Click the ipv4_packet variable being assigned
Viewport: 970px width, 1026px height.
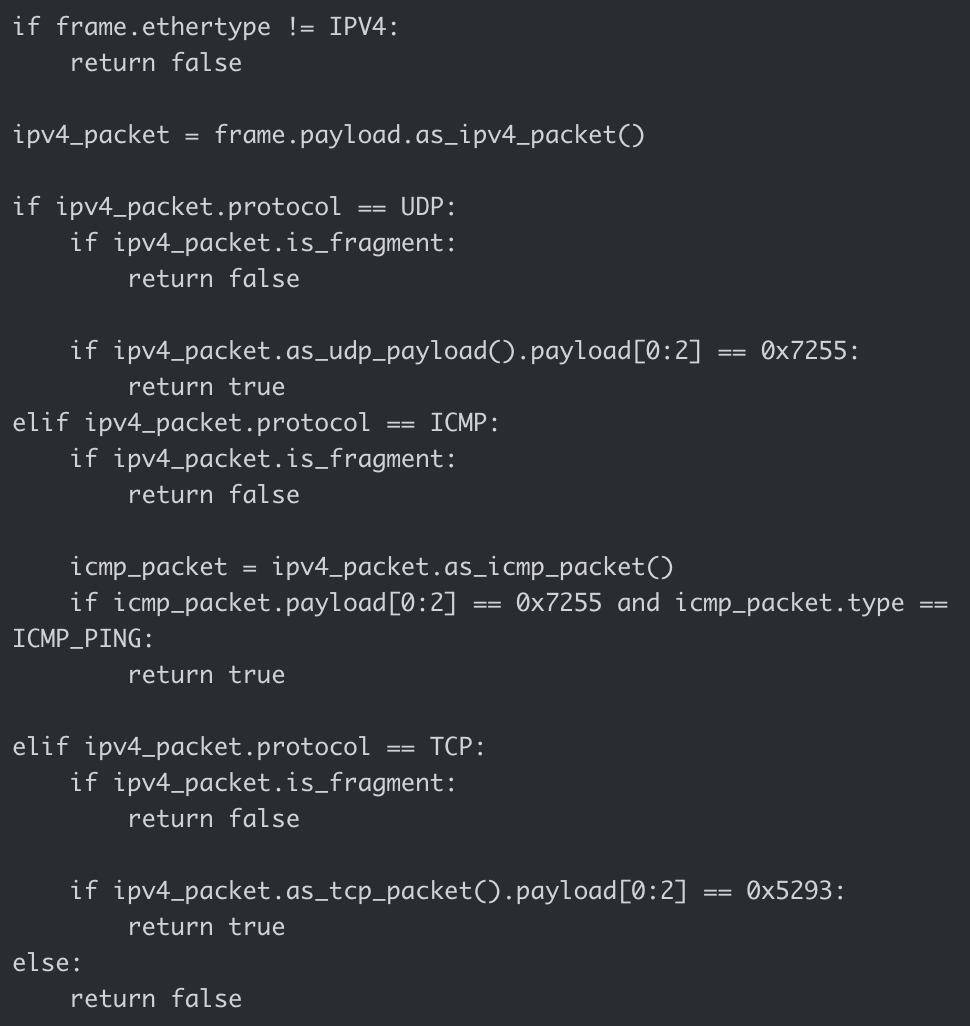click(91, 134)
